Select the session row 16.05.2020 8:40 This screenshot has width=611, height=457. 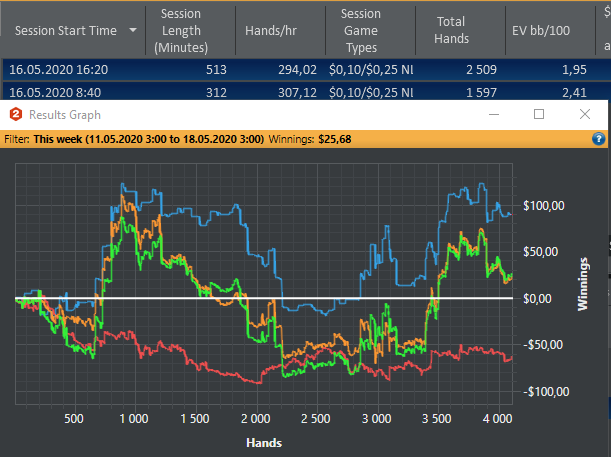point(307,92)
